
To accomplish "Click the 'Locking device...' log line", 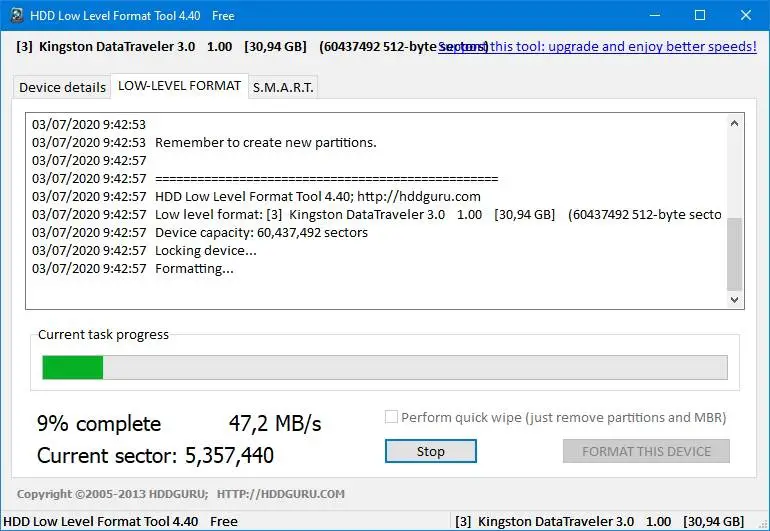I will pos(205,250).
